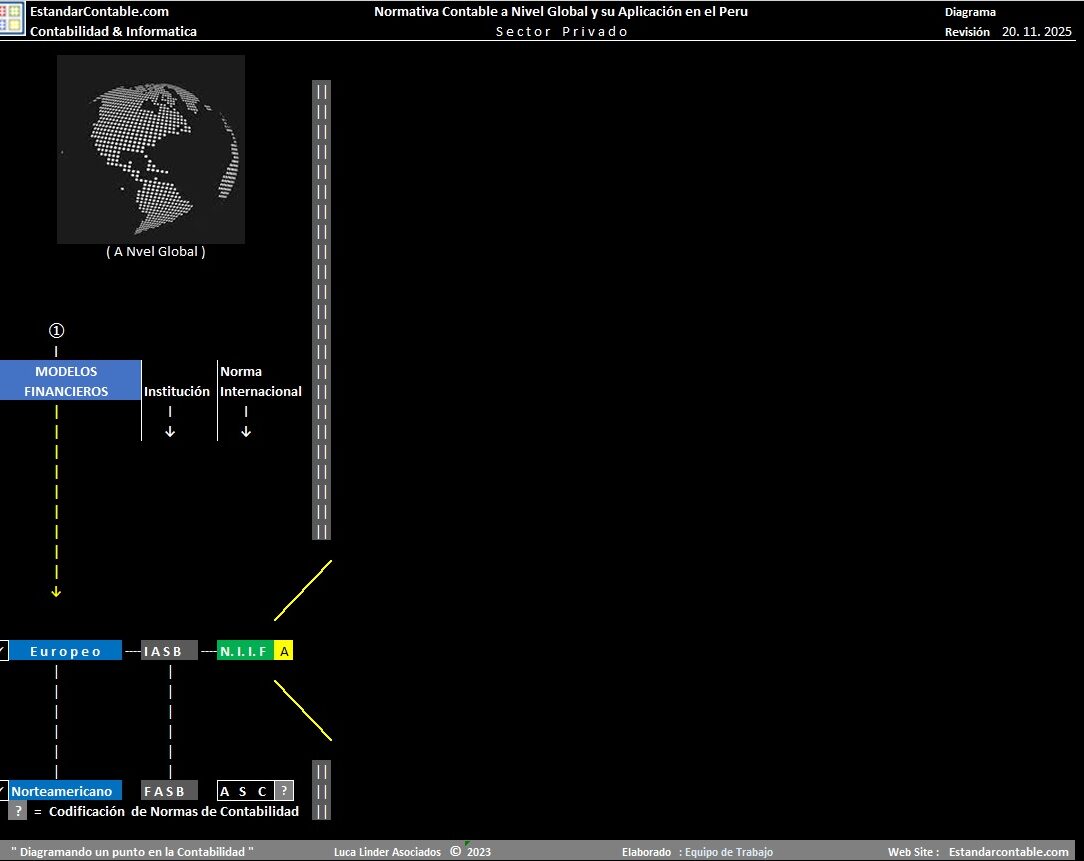Click the question mark icon in the legend

[18, 811]
